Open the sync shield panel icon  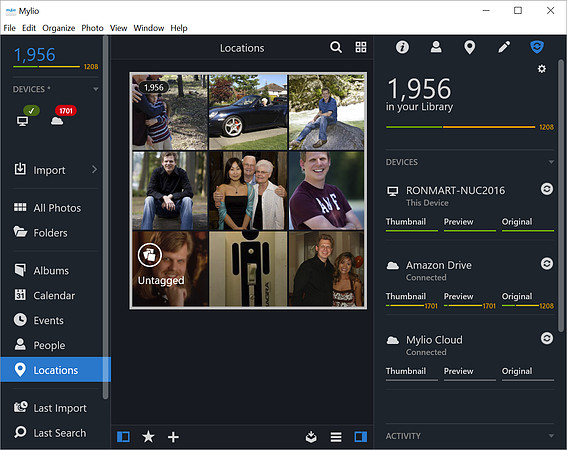(x=537, y=47)
